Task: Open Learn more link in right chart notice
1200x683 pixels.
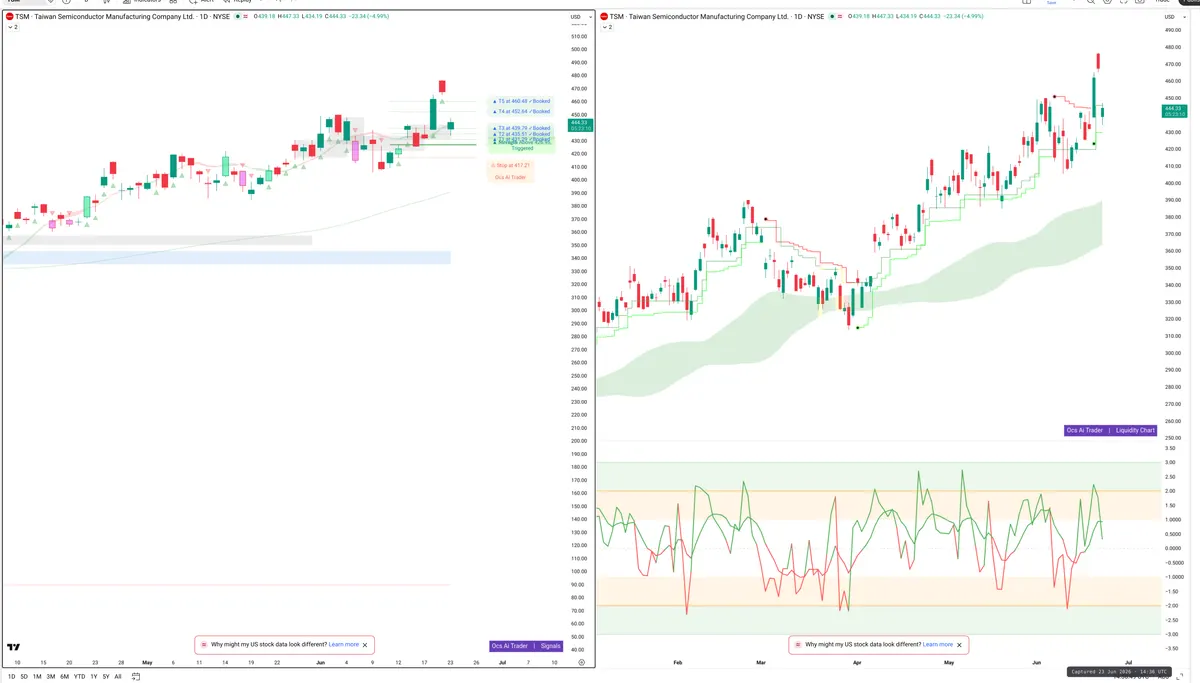Action: [x=937, y=645]
